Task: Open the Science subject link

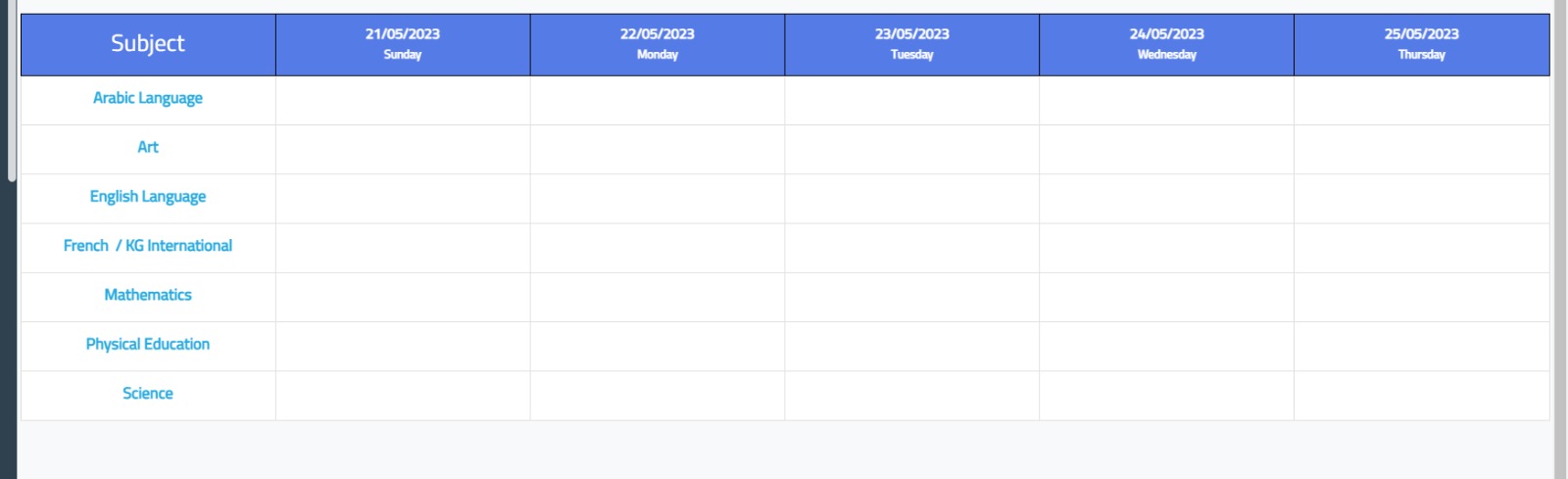Action: click(x=148, y=393)
